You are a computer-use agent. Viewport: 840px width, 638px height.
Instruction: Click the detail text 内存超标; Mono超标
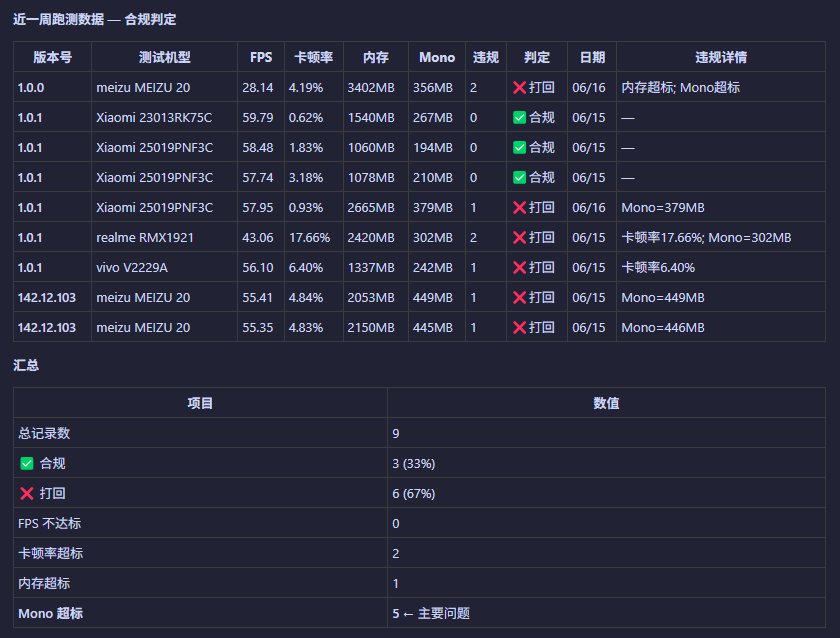coord(681,87)
